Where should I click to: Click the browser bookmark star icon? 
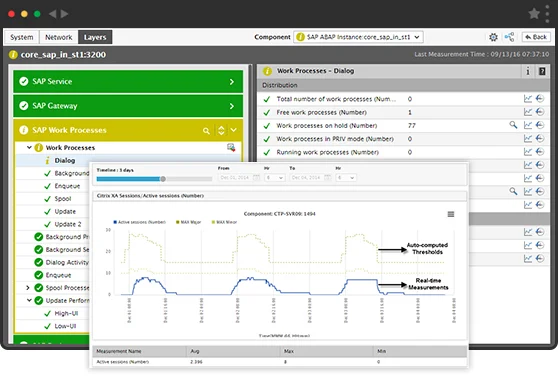534,14
